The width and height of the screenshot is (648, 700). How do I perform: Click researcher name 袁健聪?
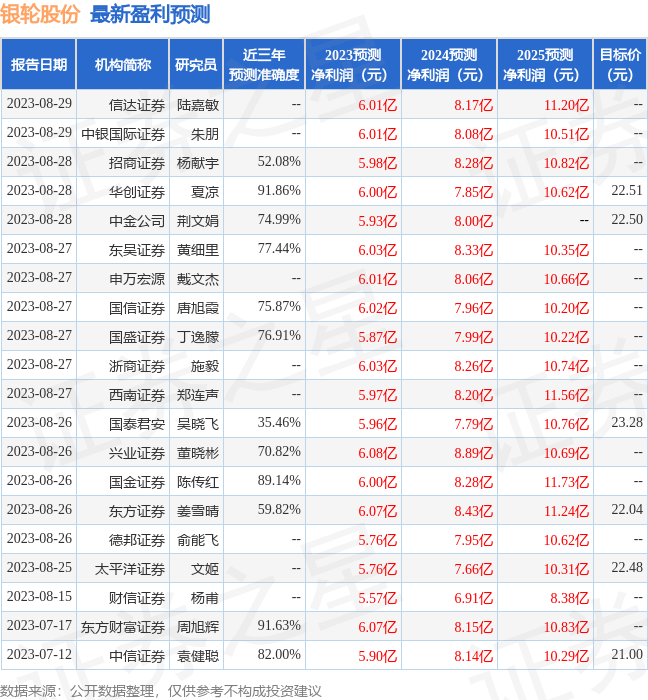198,657
